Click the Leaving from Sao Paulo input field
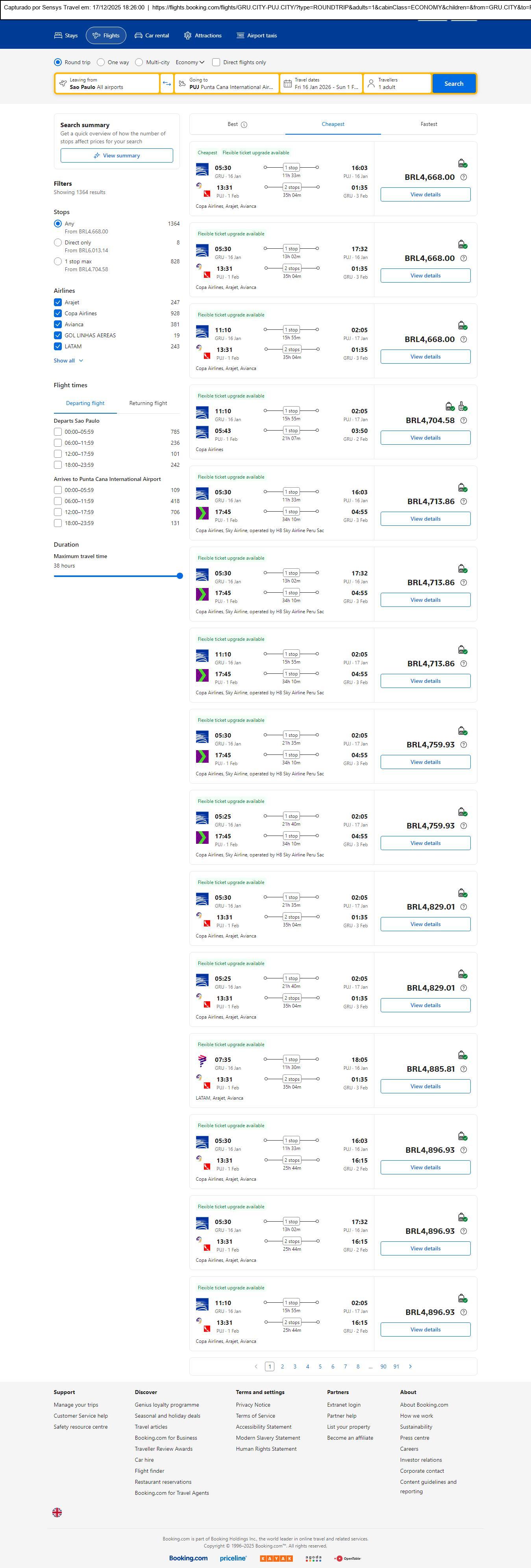This screenshot has height=1568, width=531. pyautogui.click(x=107, y=83)
